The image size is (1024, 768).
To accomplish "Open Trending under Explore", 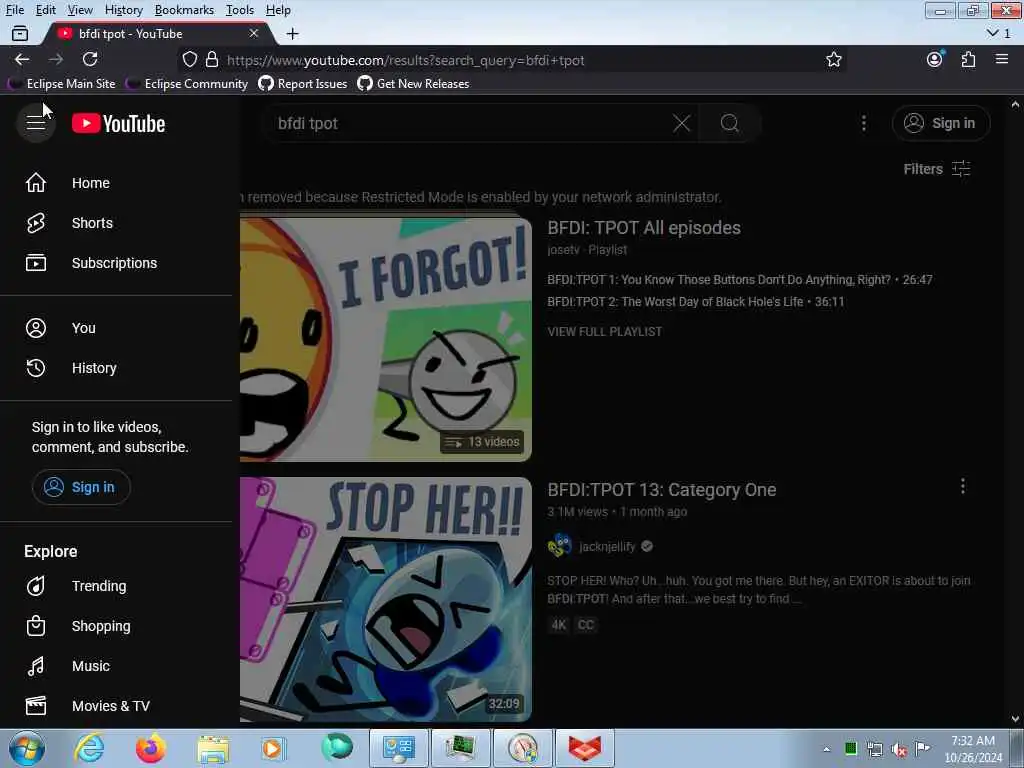I will [x=118, y=586].
